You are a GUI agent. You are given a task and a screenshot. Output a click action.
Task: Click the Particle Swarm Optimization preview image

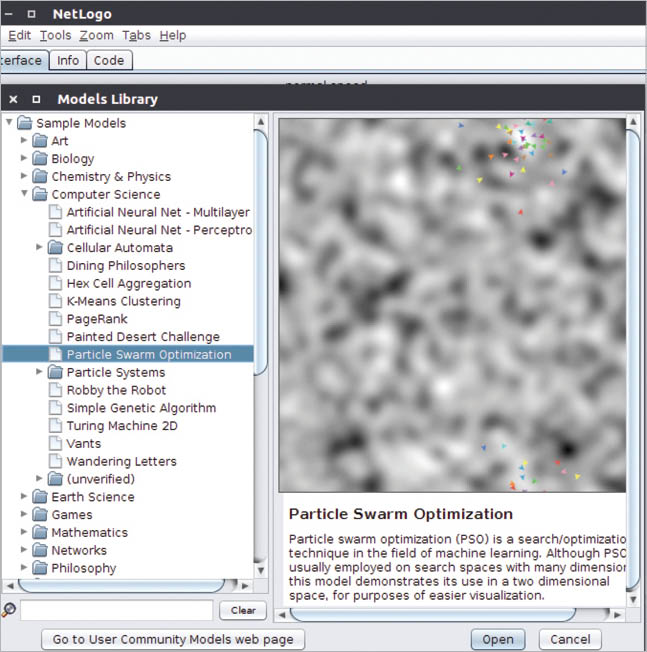click(451, 304)
